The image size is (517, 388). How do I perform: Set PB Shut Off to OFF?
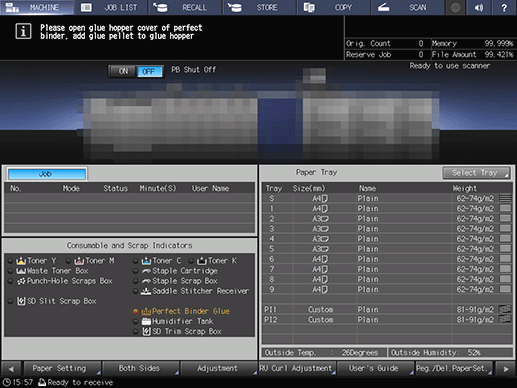tap(149, 71)
